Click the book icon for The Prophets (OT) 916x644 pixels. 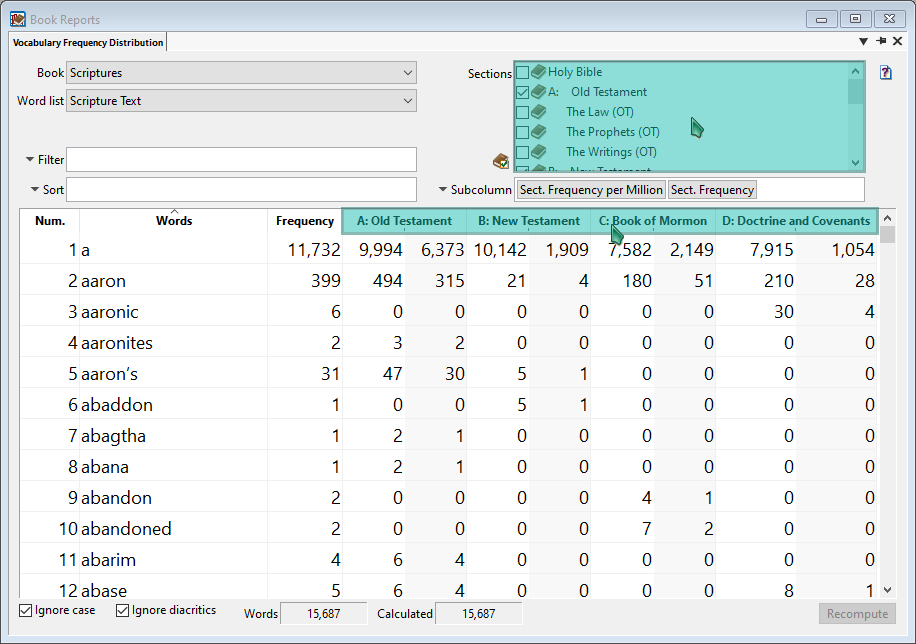click(539, 131)
